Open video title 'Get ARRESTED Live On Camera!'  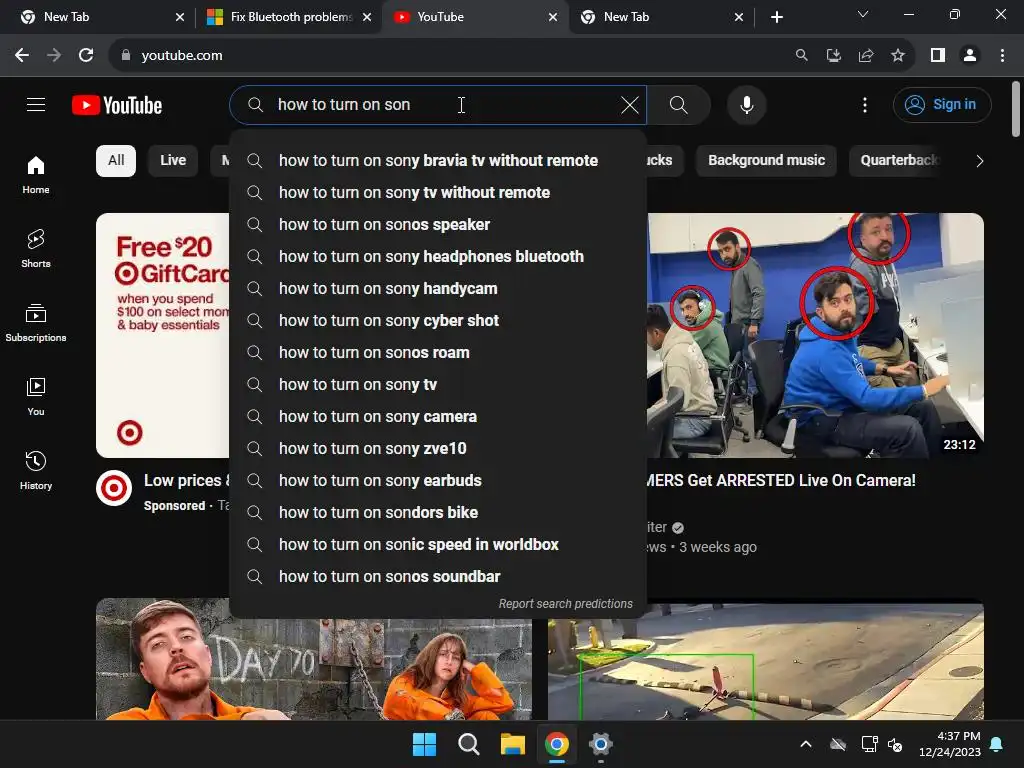(780, 481)
